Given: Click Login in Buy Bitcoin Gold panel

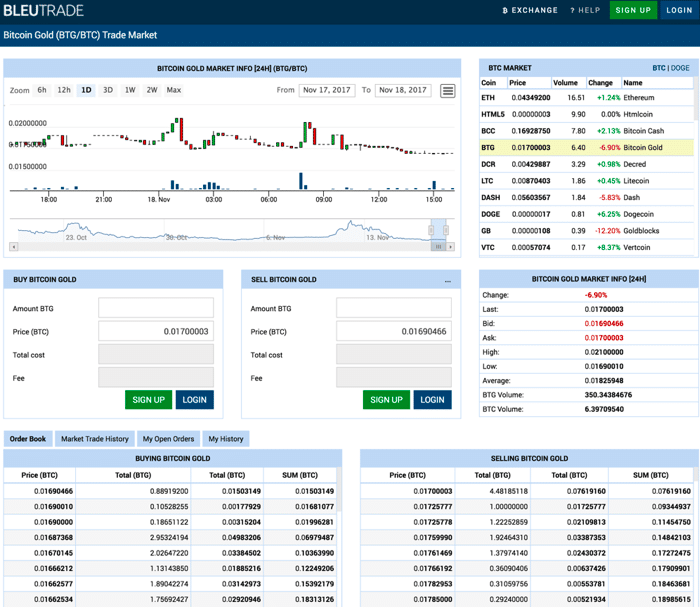Looking at the screenshot, I should 195,400.
